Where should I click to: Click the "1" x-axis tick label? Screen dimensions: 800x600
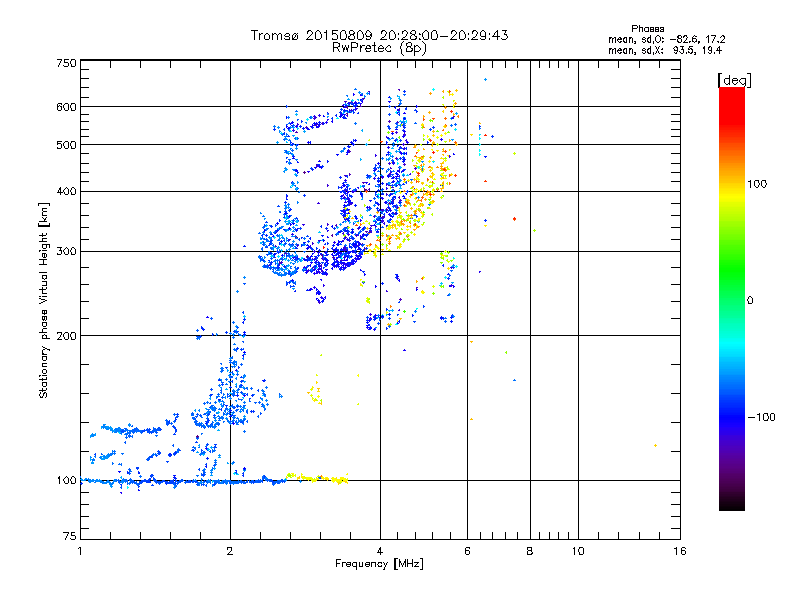(80, 551)
